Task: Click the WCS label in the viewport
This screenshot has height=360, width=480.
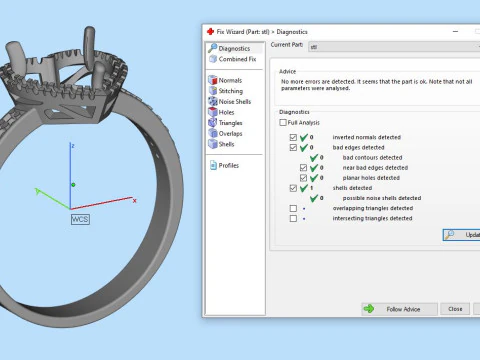Action: [80, 219]
